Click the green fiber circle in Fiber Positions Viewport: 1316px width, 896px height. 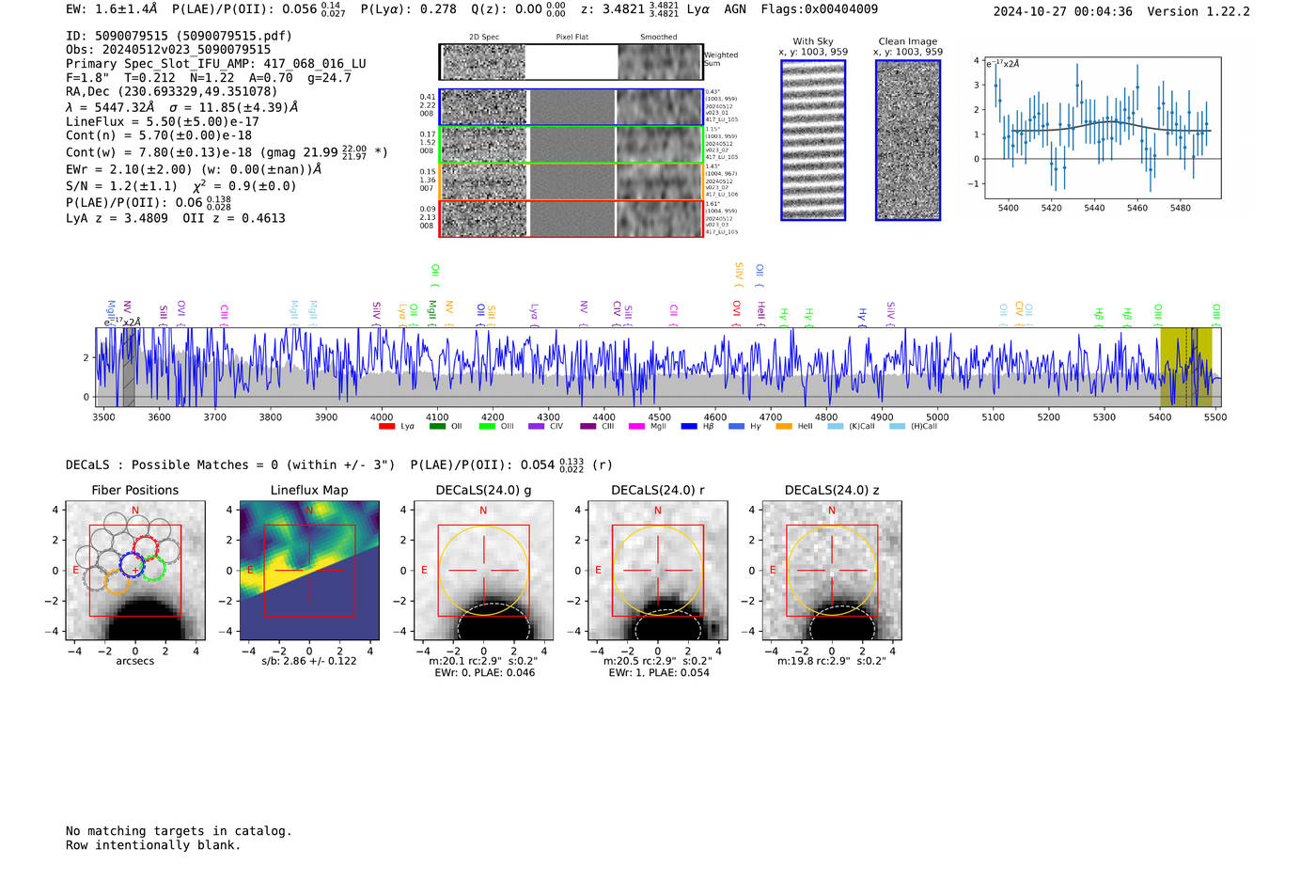152,568
